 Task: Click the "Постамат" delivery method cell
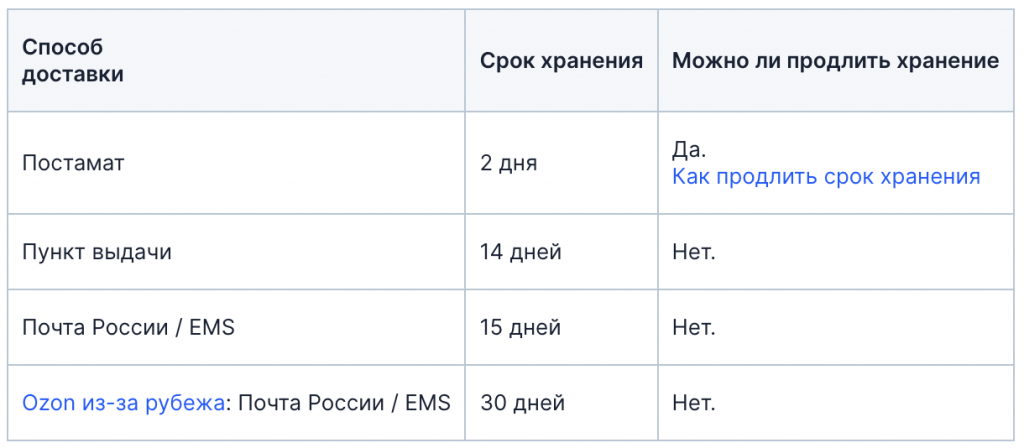(x=73, y=163)
